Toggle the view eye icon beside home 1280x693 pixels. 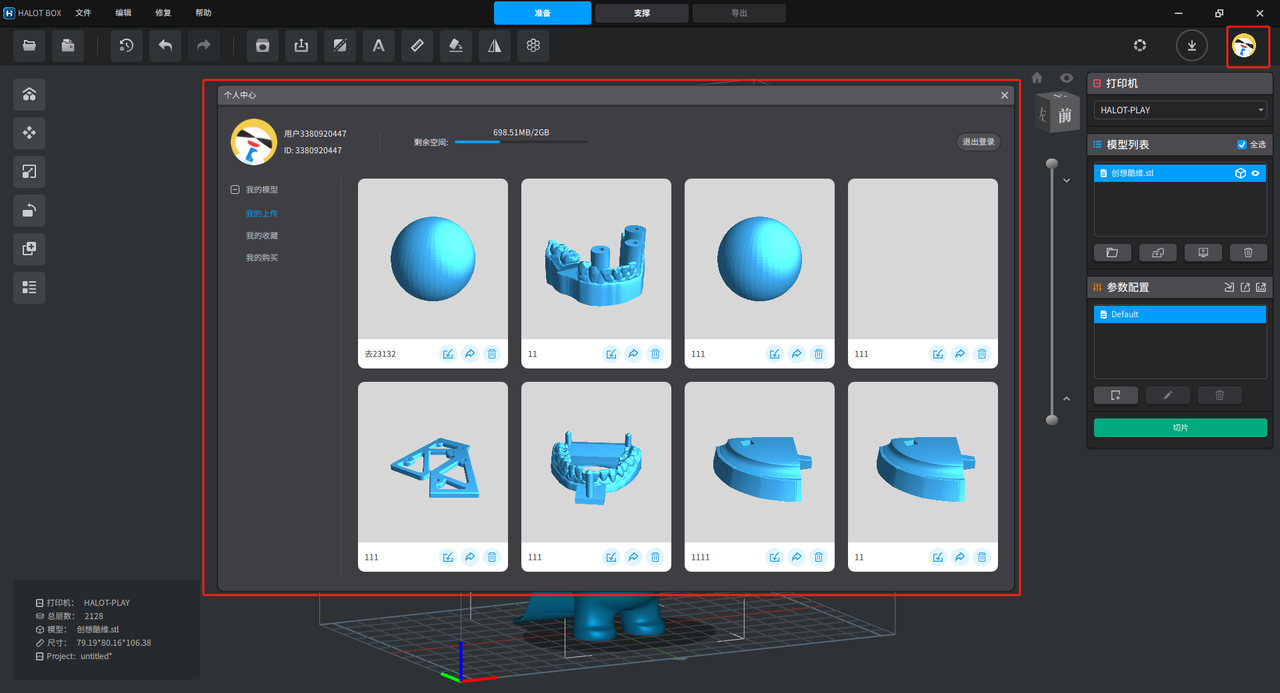coord(1067,78)
